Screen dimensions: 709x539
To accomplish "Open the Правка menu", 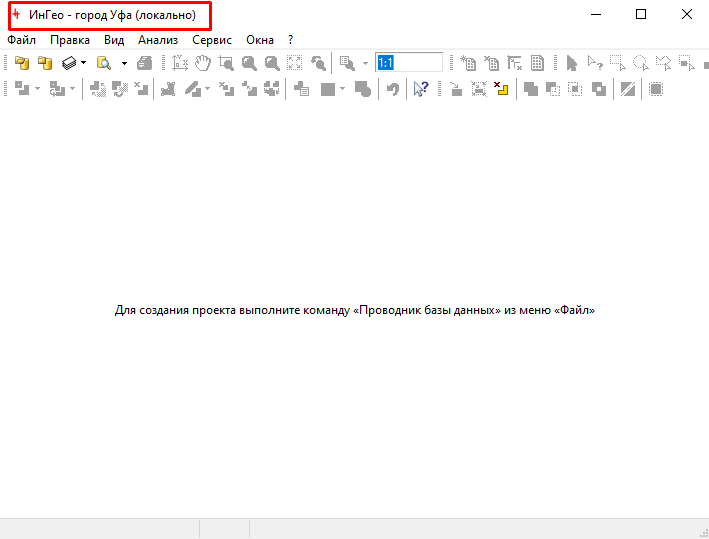I will point(70,40).
